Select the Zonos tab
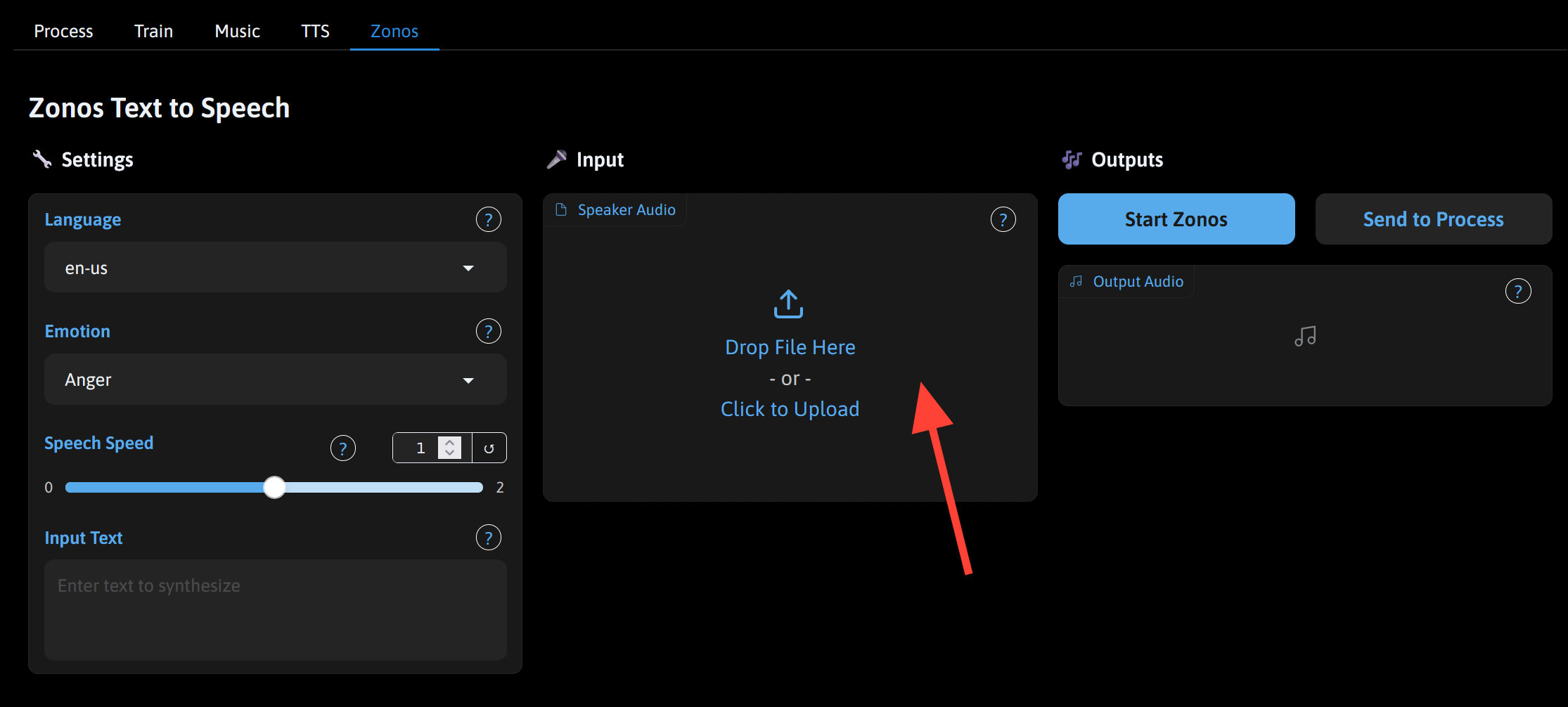The height and width of the screenshot is (707, 1568). (394, 31)
